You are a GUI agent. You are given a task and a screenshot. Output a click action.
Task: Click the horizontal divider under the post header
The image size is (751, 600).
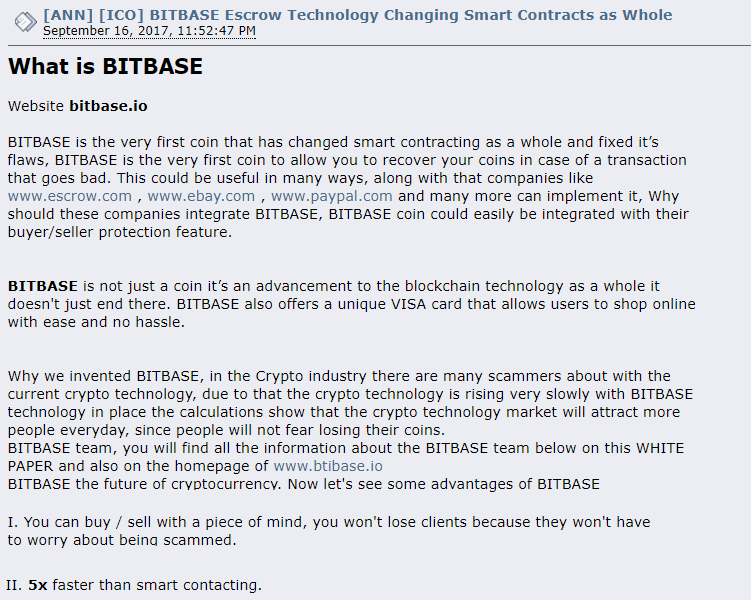point(379,46)
